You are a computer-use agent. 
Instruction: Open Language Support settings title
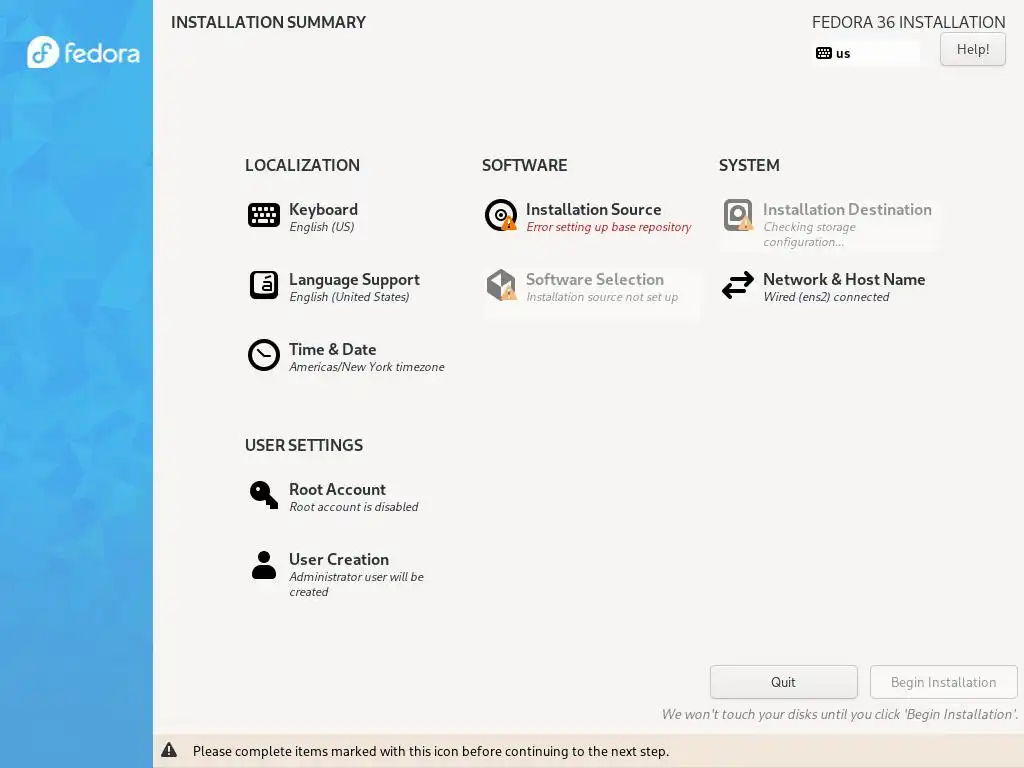tap(354, 280)
